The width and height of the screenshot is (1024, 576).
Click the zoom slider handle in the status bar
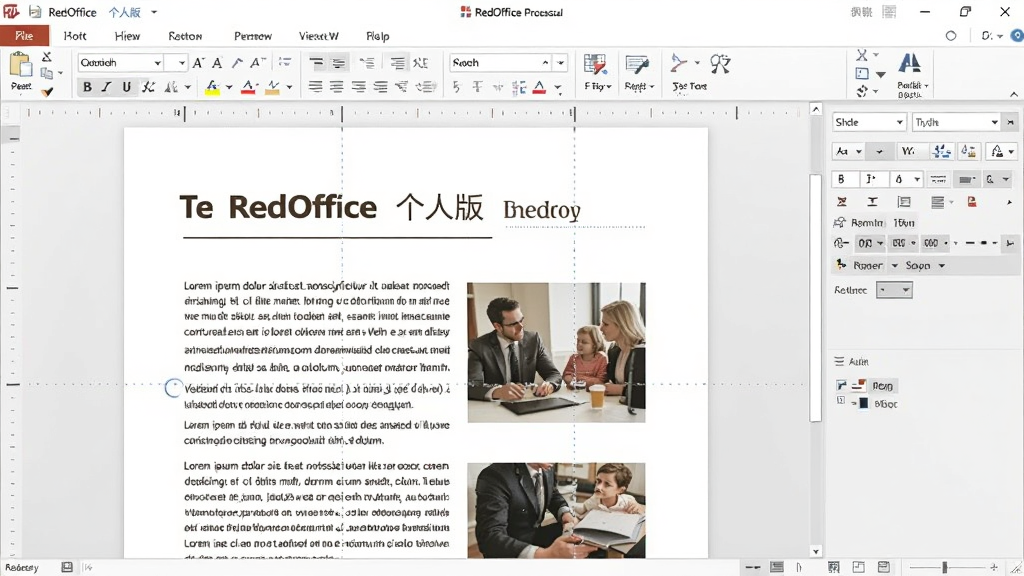(944, 567)
